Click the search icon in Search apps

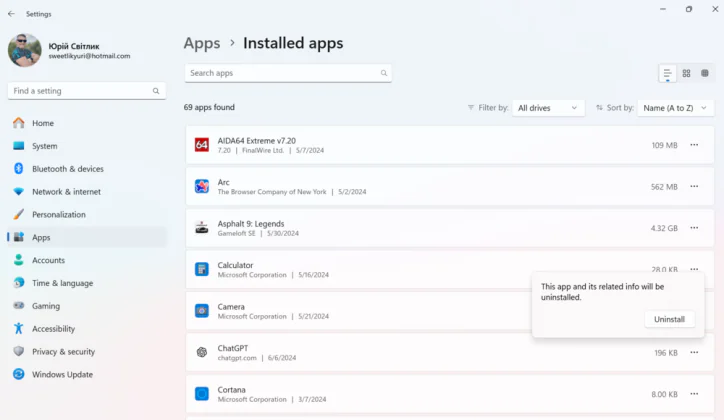tap(384, 73)
